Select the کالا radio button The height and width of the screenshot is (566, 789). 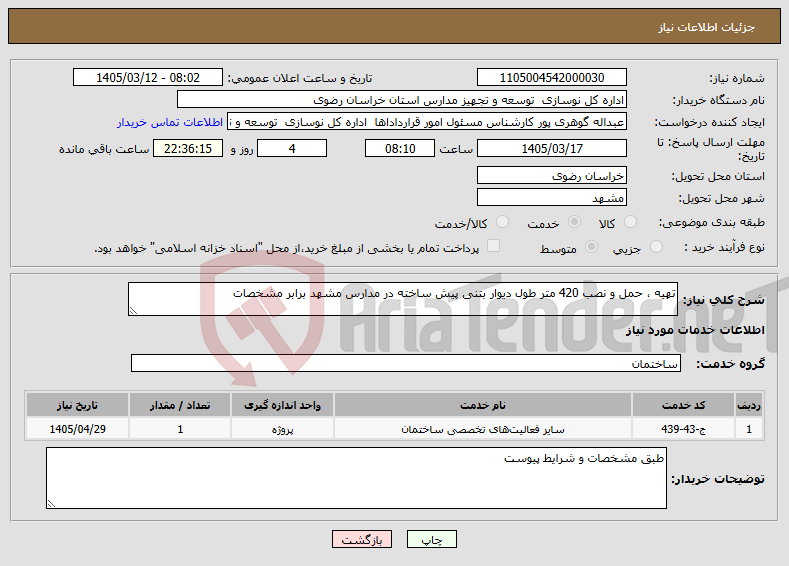[630, 222]
